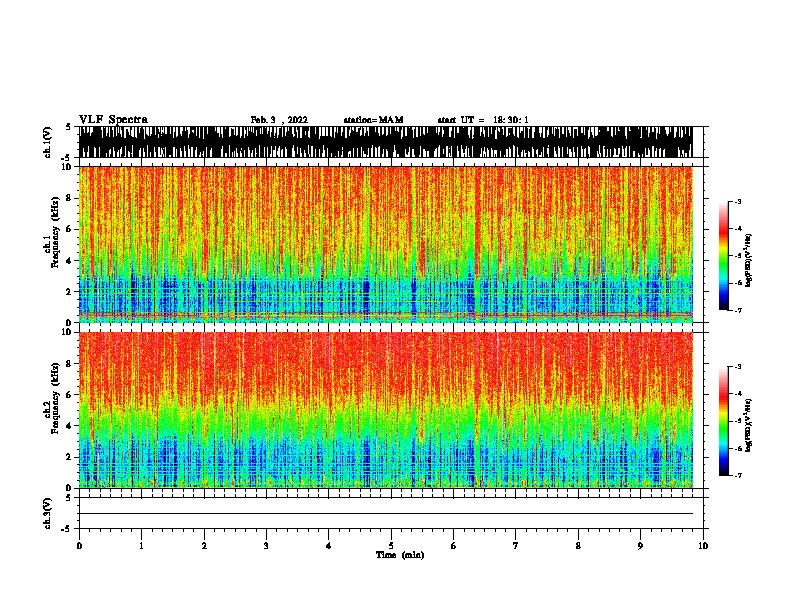
Task: Click the ch.1 color scale bar
Action: [724, 256]
